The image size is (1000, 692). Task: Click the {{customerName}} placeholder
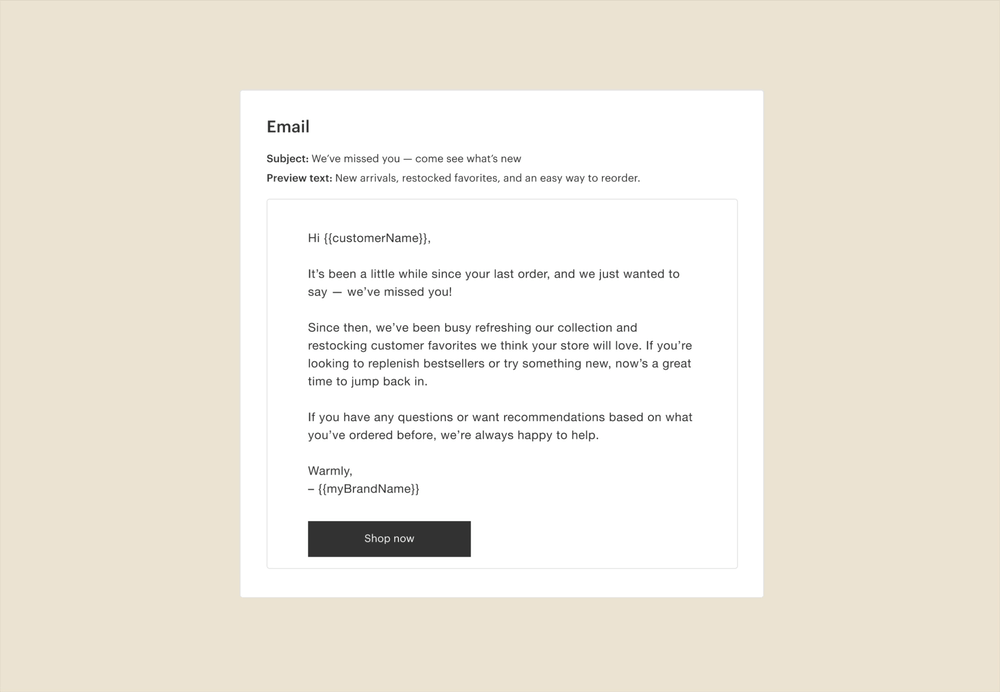point(376,238)
